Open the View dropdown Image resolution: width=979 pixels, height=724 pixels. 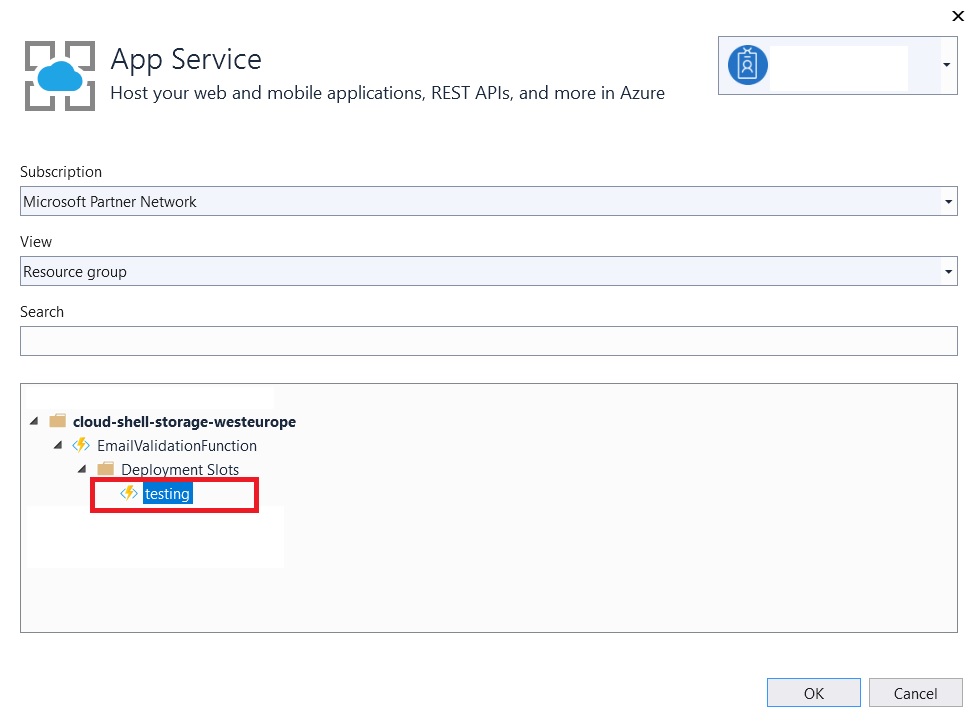click(x=947, y=271)
